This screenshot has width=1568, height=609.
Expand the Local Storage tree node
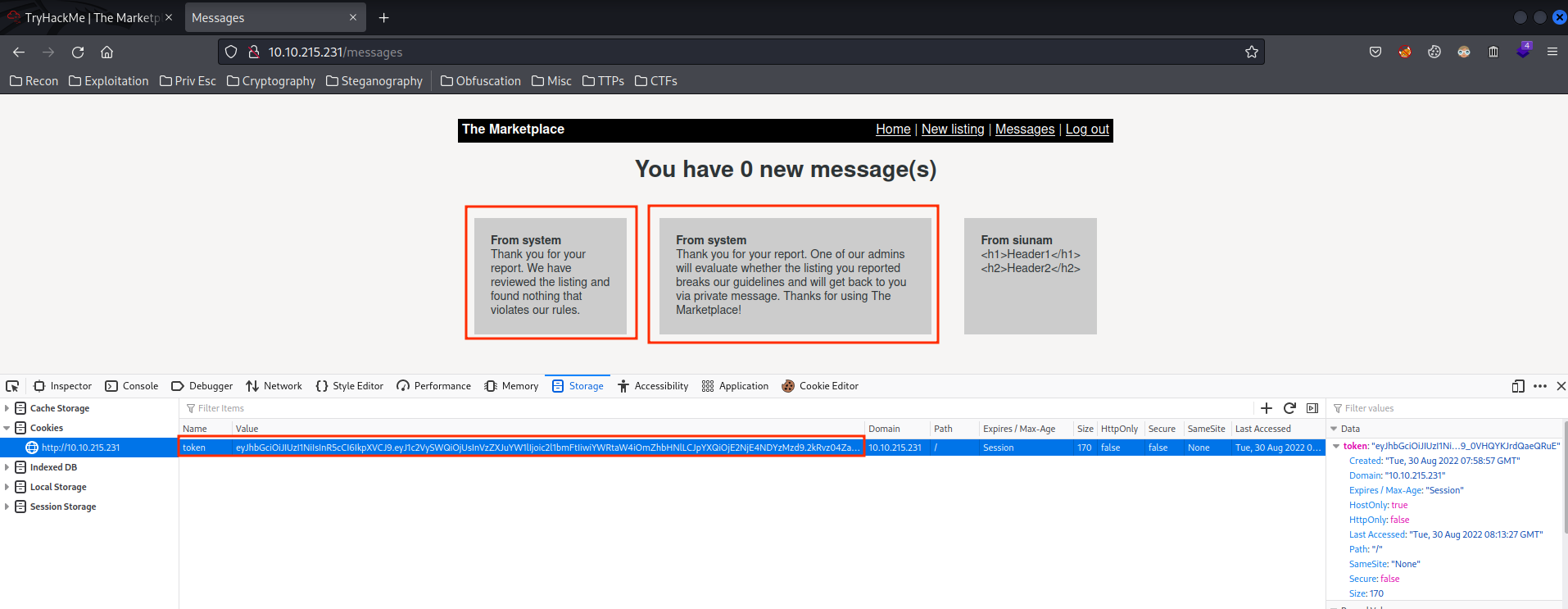point(7,487)
